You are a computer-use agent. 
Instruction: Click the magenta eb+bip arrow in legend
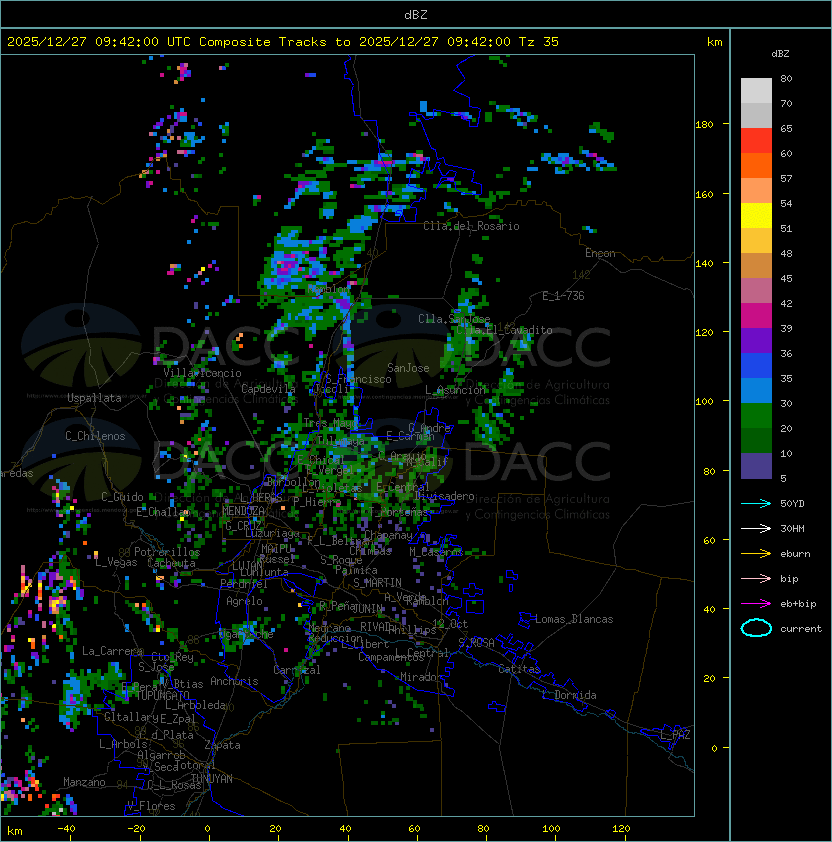[756, 604]
